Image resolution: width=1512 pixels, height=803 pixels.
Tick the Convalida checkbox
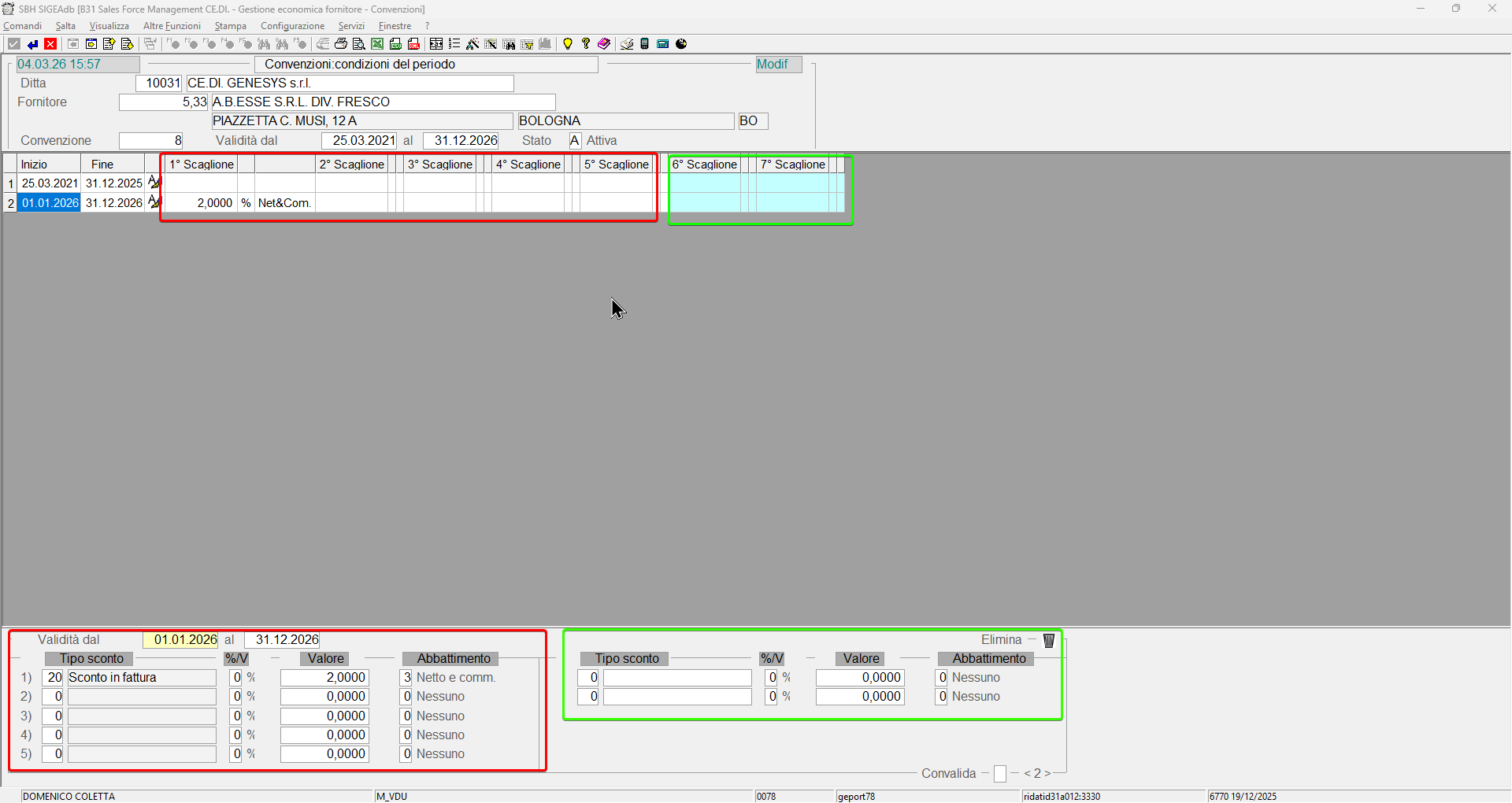[x=999, y=774]
